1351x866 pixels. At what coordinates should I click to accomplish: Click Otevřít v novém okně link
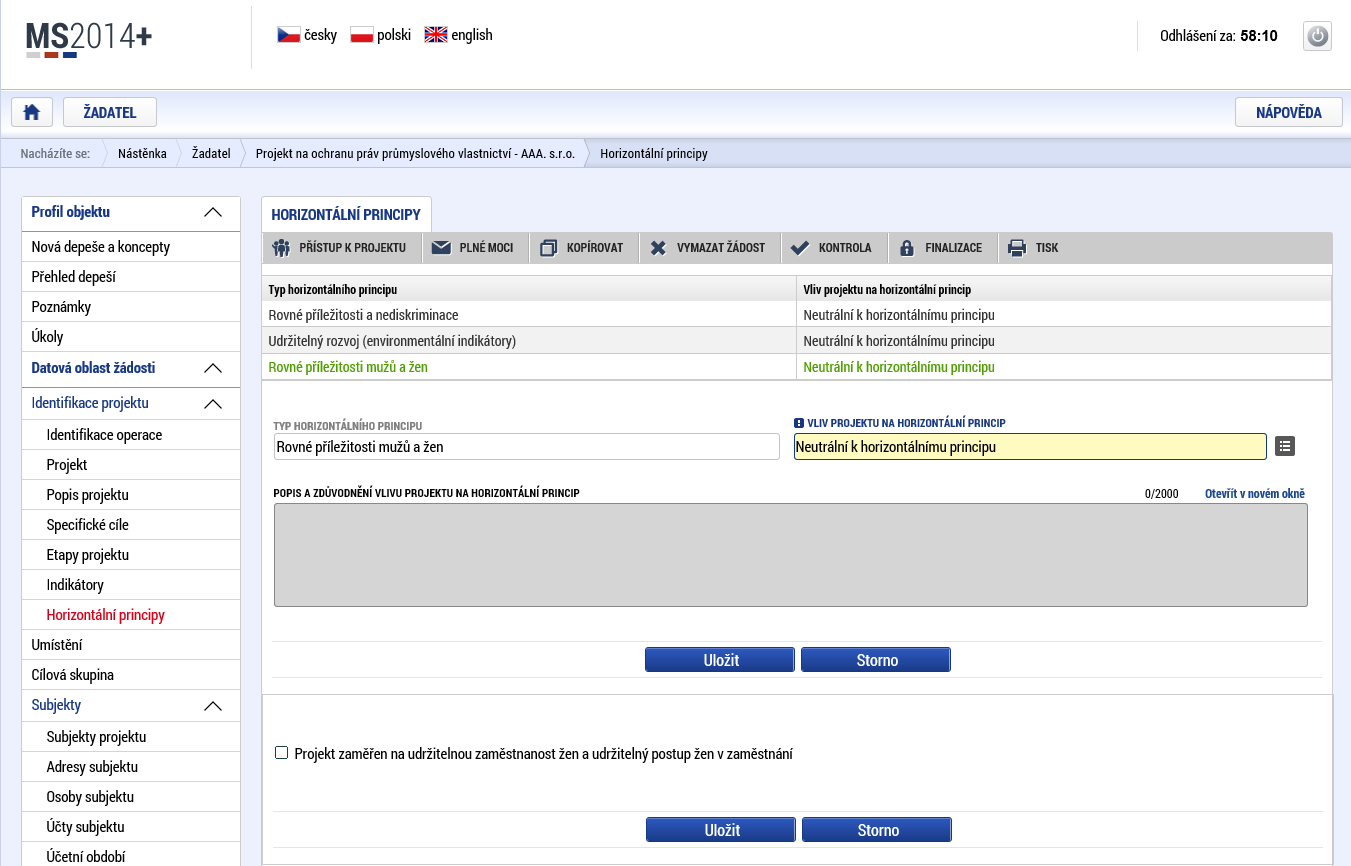[1255, 494]
